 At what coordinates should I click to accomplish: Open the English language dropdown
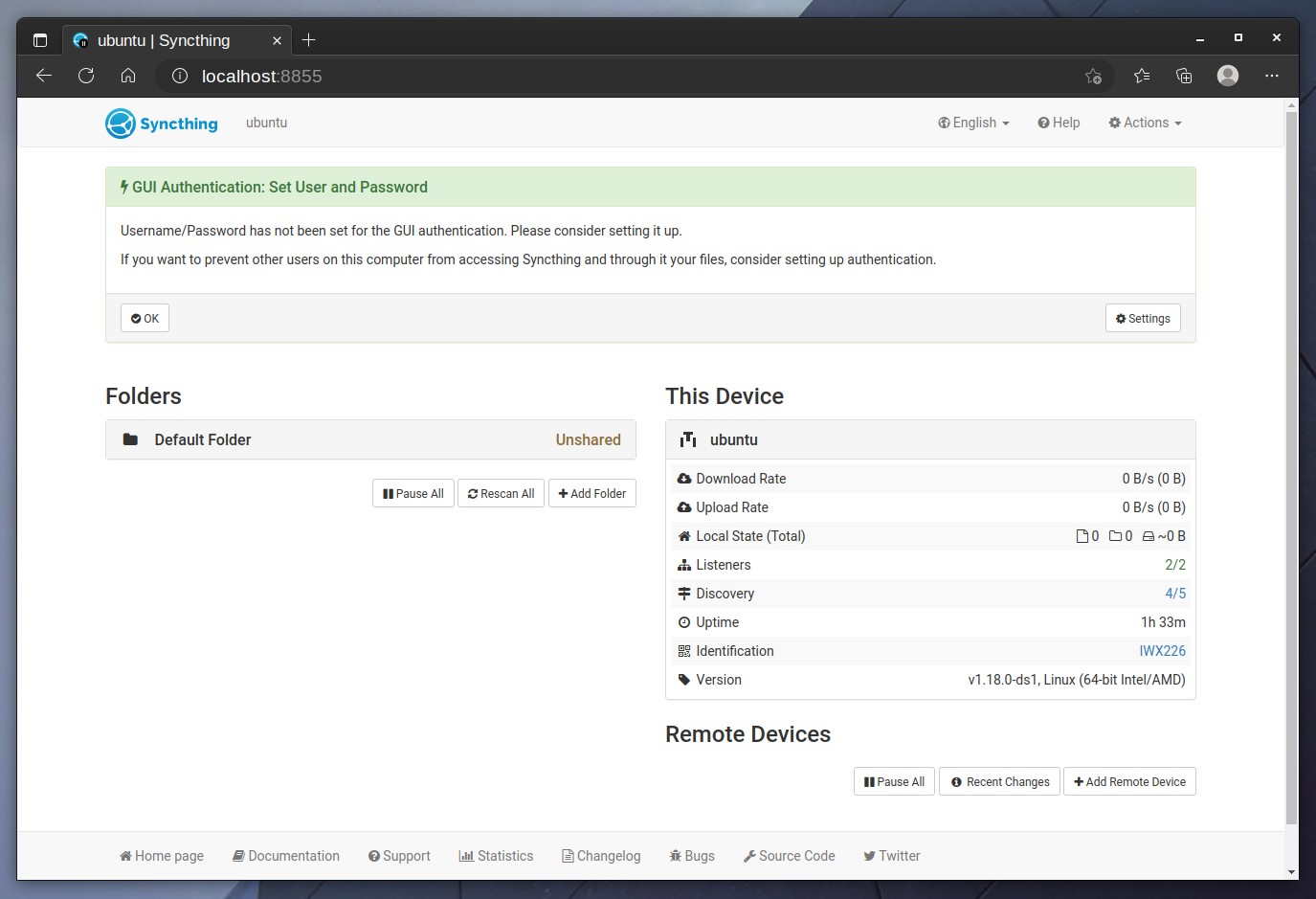(973, 123)
